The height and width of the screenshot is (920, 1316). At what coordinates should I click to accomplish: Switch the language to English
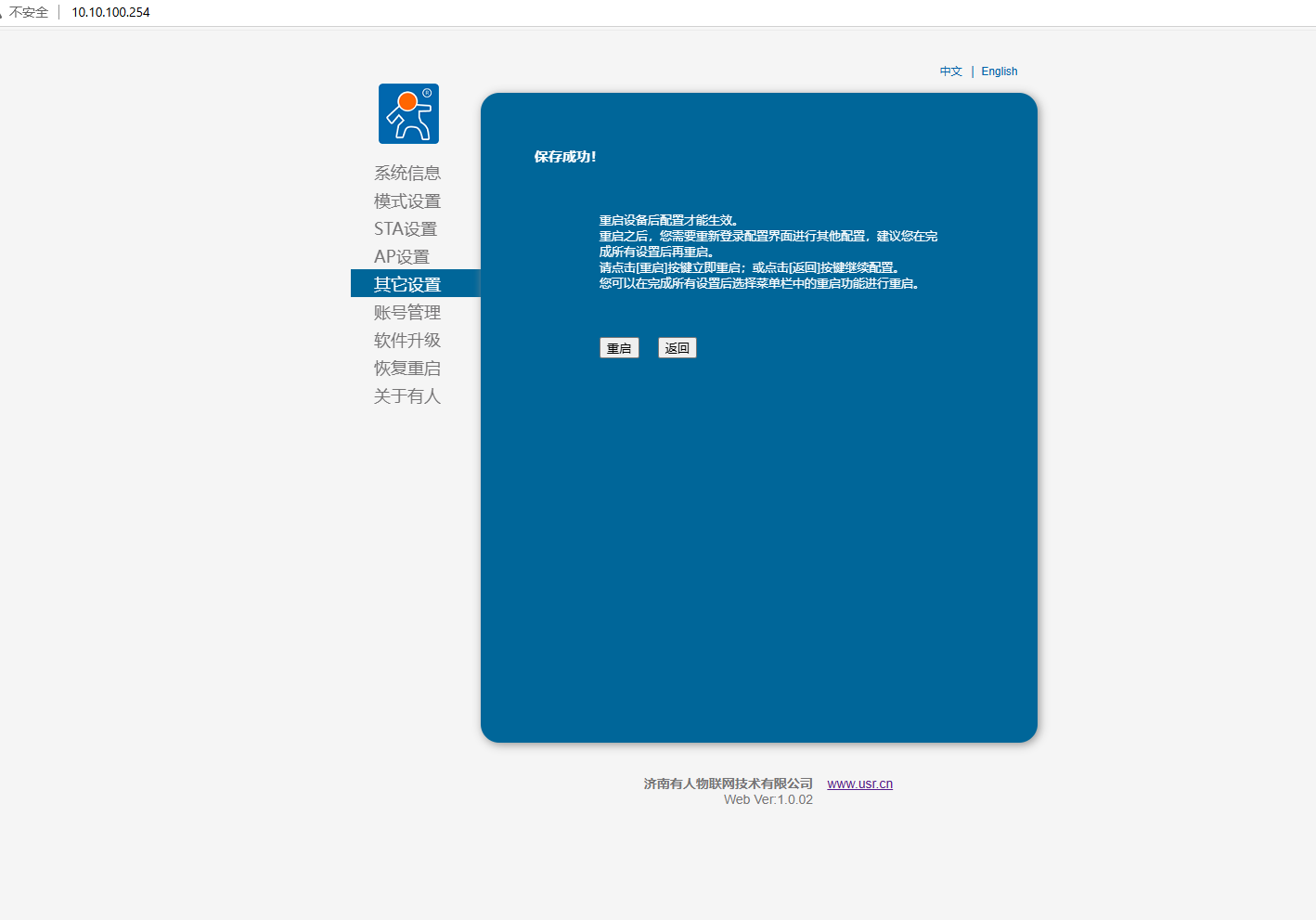[999, 71]
